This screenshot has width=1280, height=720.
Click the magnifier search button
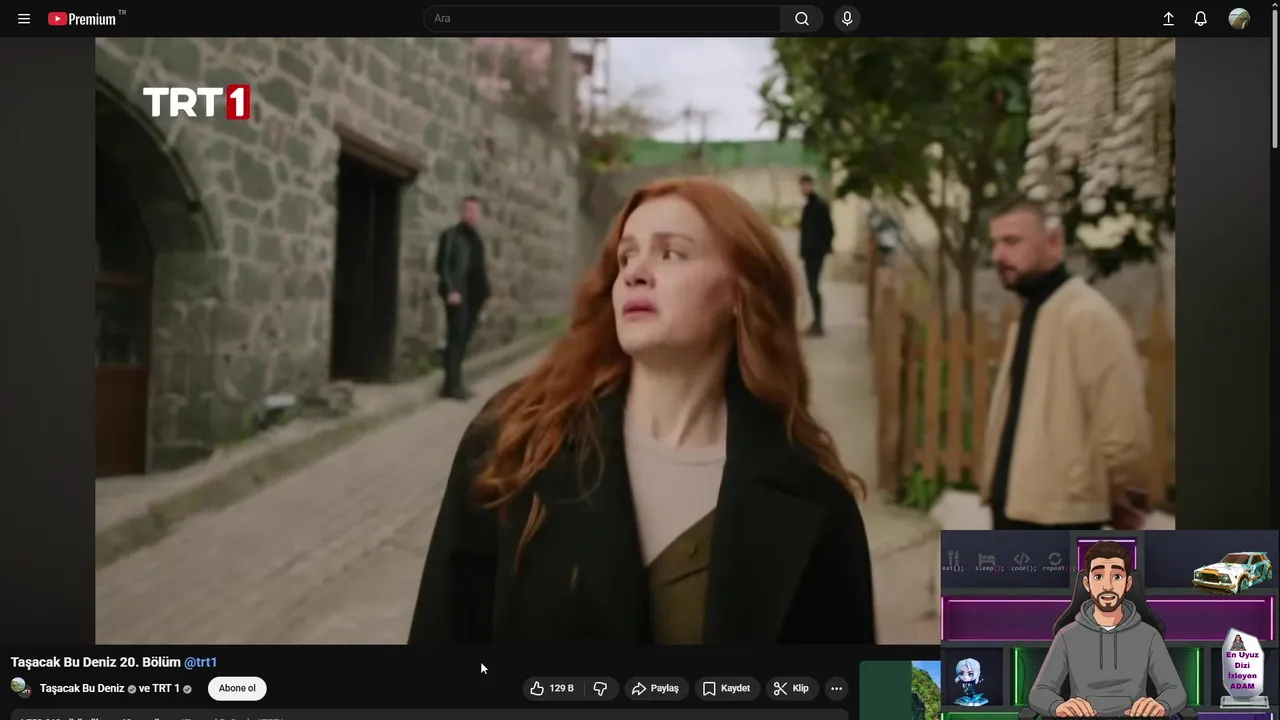(802, 19)
